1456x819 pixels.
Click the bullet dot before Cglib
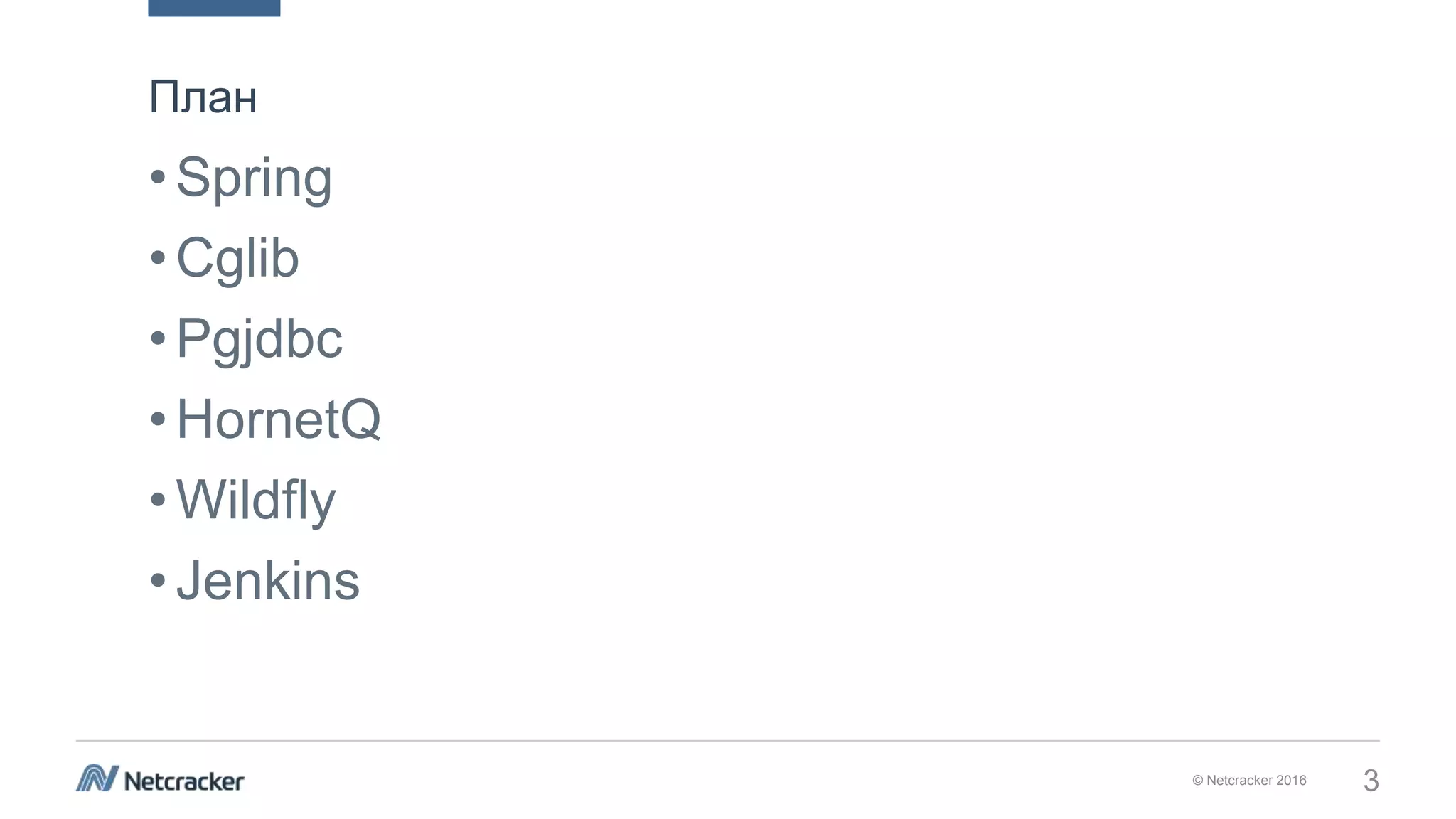click(x=158, y=257)
